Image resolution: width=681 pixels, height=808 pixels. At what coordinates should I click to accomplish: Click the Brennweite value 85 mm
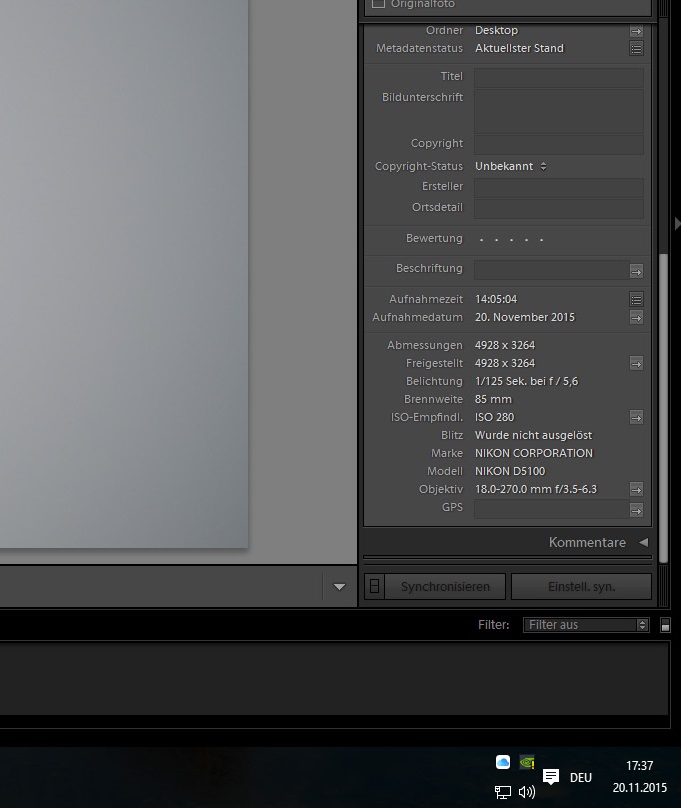(x=493, y=399)
